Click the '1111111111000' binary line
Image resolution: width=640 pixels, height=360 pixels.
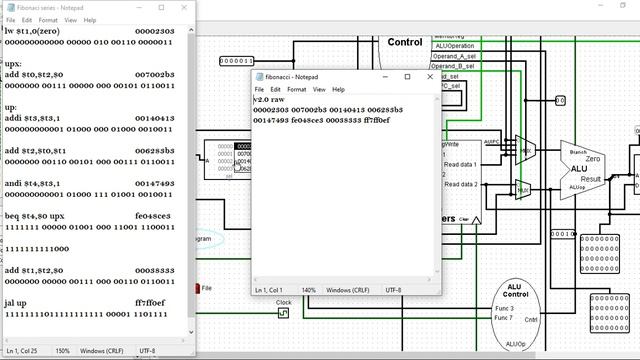coord(37,249)
